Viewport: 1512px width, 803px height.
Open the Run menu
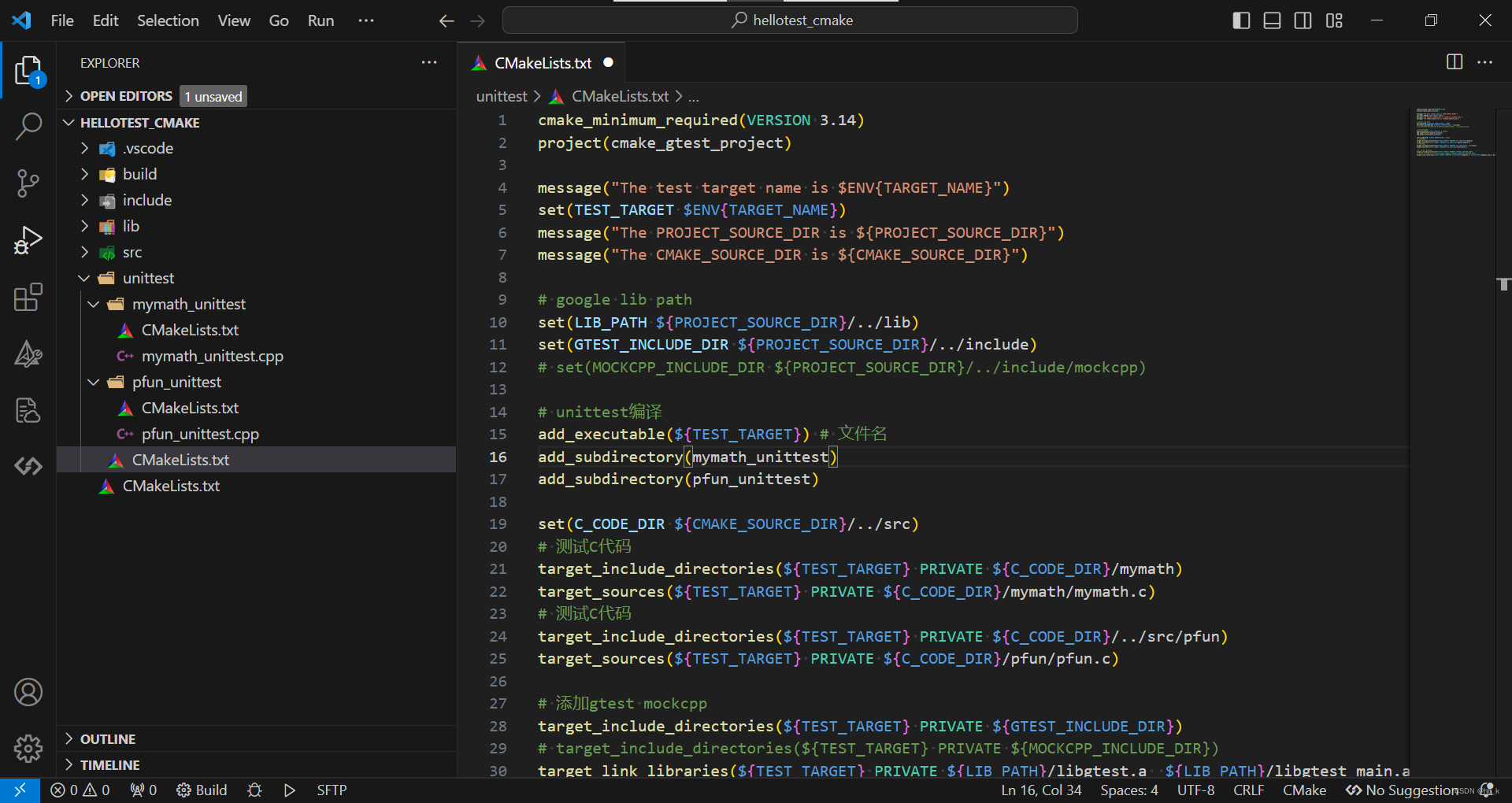(321, 20)
